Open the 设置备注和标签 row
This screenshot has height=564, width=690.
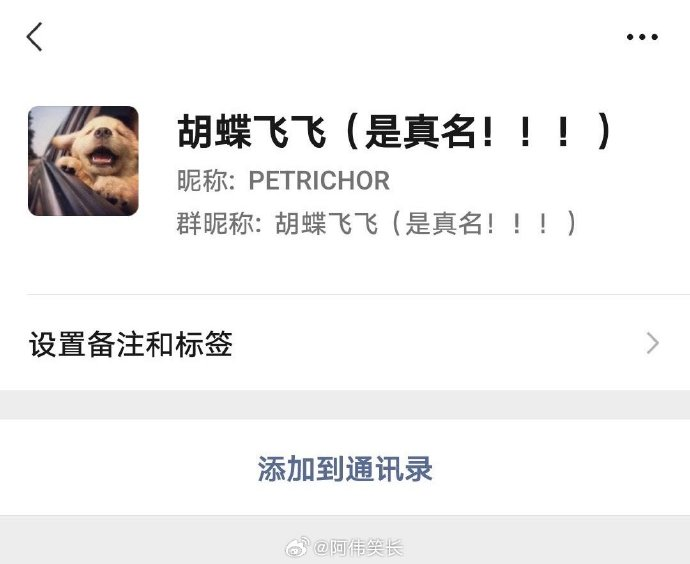[x=345, y=343]
